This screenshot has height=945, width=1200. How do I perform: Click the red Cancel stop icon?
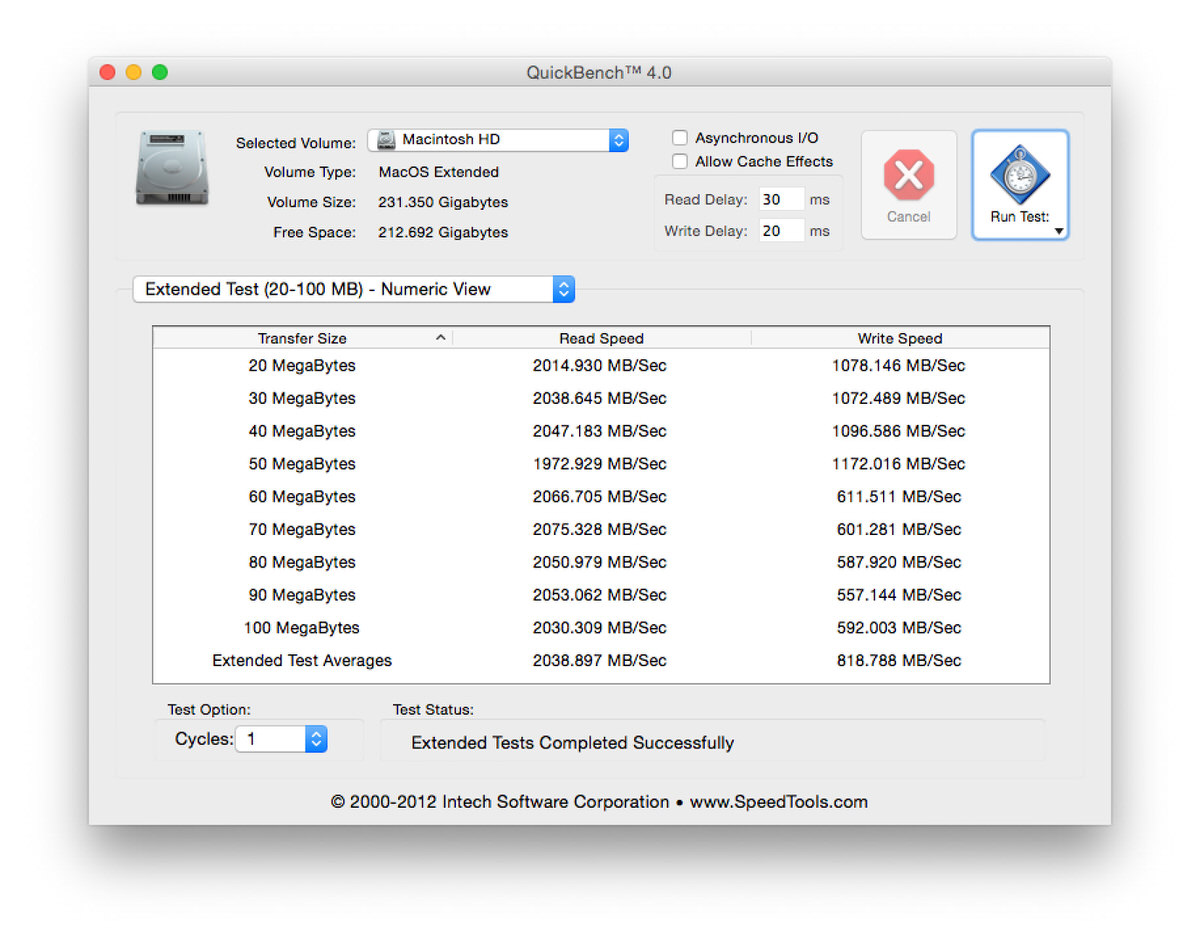(908, 175)
